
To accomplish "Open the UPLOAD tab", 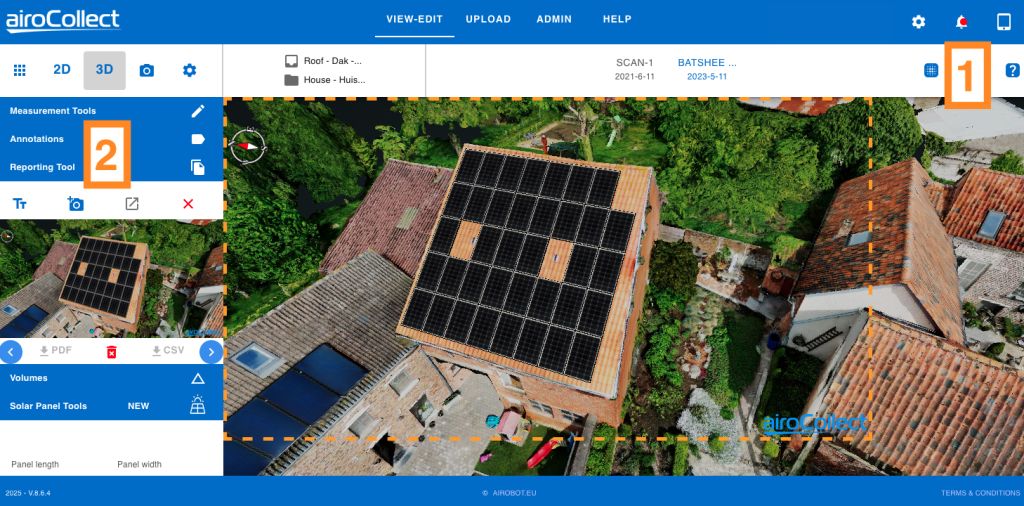I will pos(488,19).
